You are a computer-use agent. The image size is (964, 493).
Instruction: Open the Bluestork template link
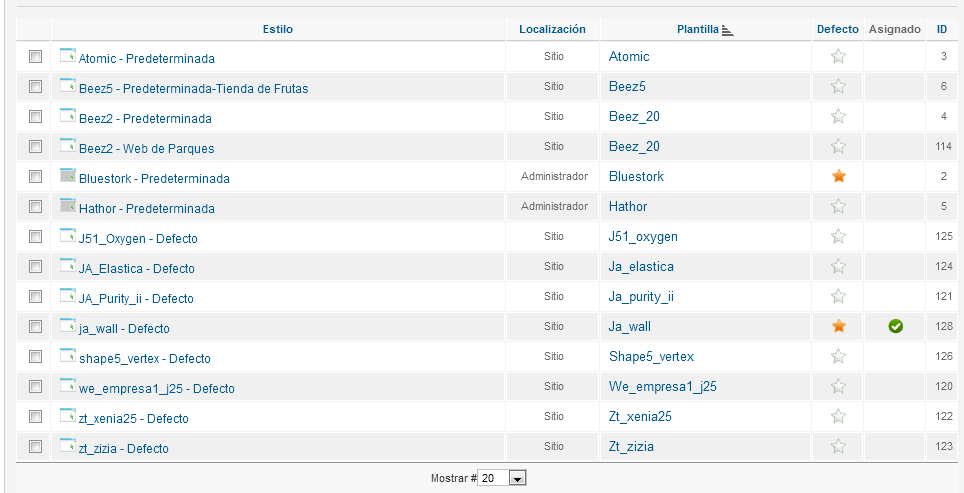[x=636, y=176]
